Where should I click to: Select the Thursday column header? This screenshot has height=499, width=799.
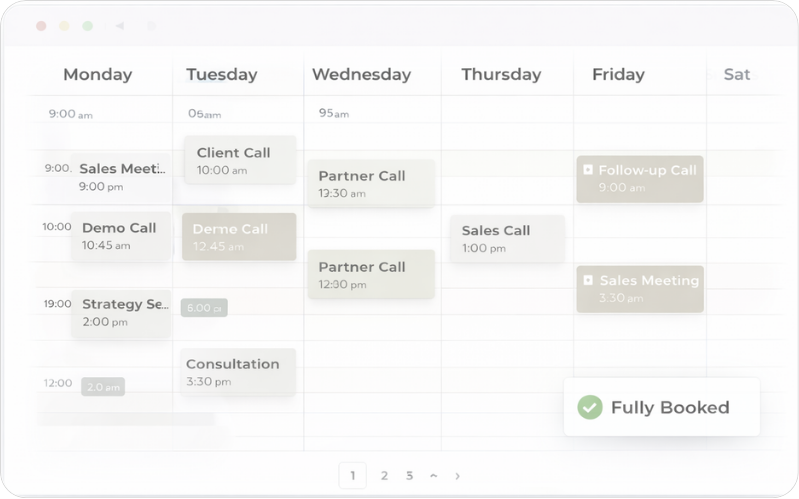501,74
